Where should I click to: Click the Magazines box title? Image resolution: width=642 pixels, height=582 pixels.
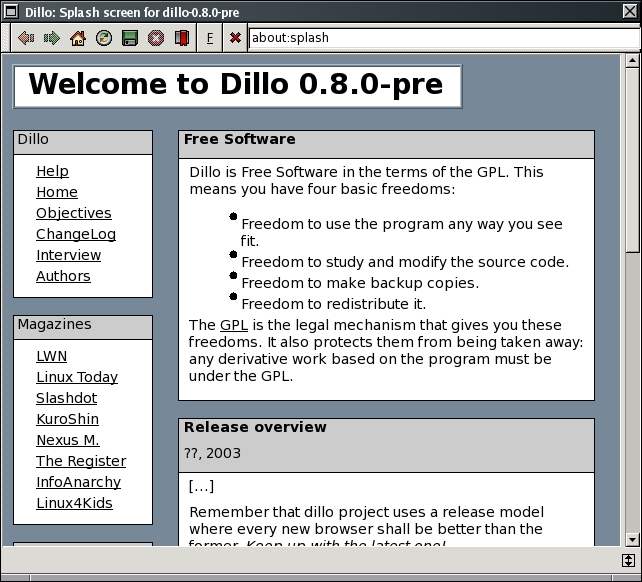(54, 324)
